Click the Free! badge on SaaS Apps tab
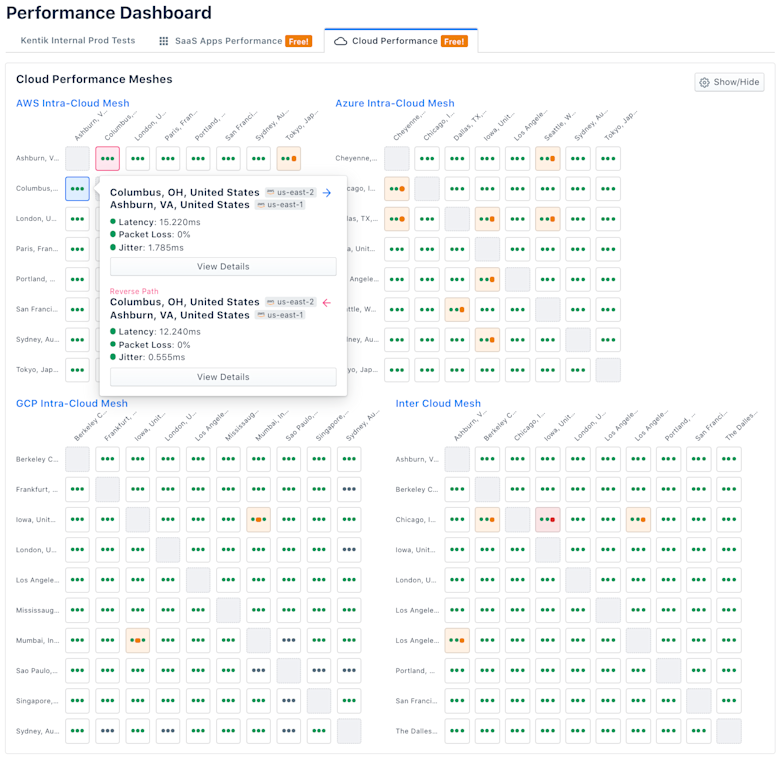The height and width of the screenshot is (759, 780). 298,41
